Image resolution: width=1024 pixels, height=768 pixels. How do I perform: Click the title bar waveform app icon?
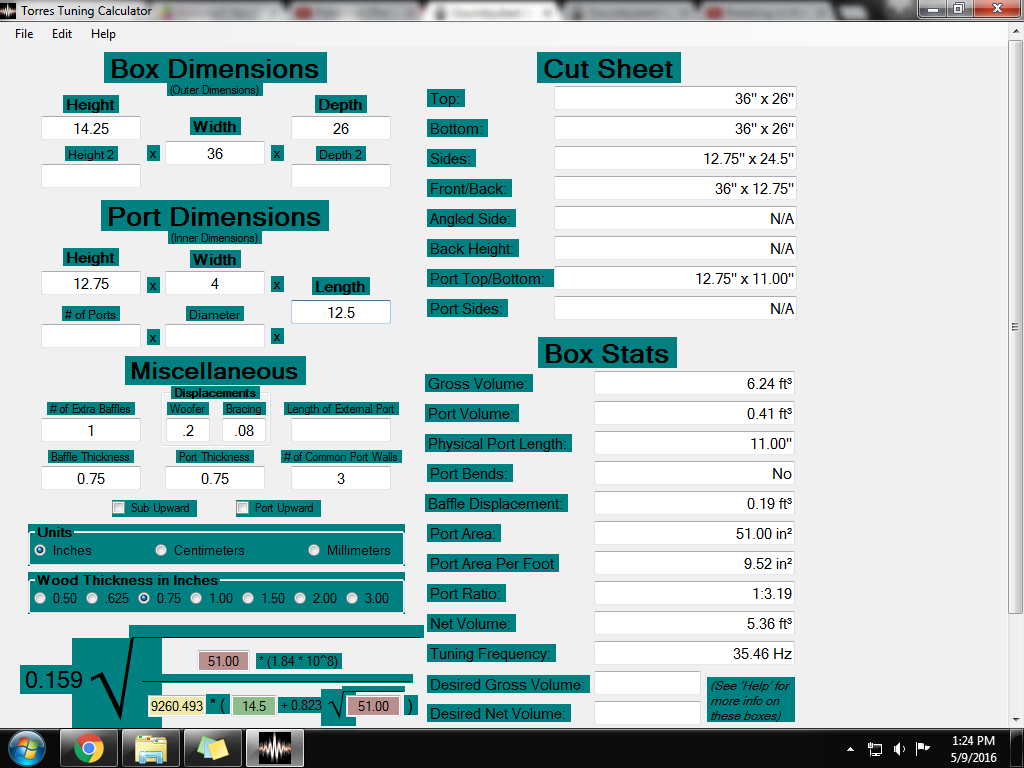tap(8, 10)
